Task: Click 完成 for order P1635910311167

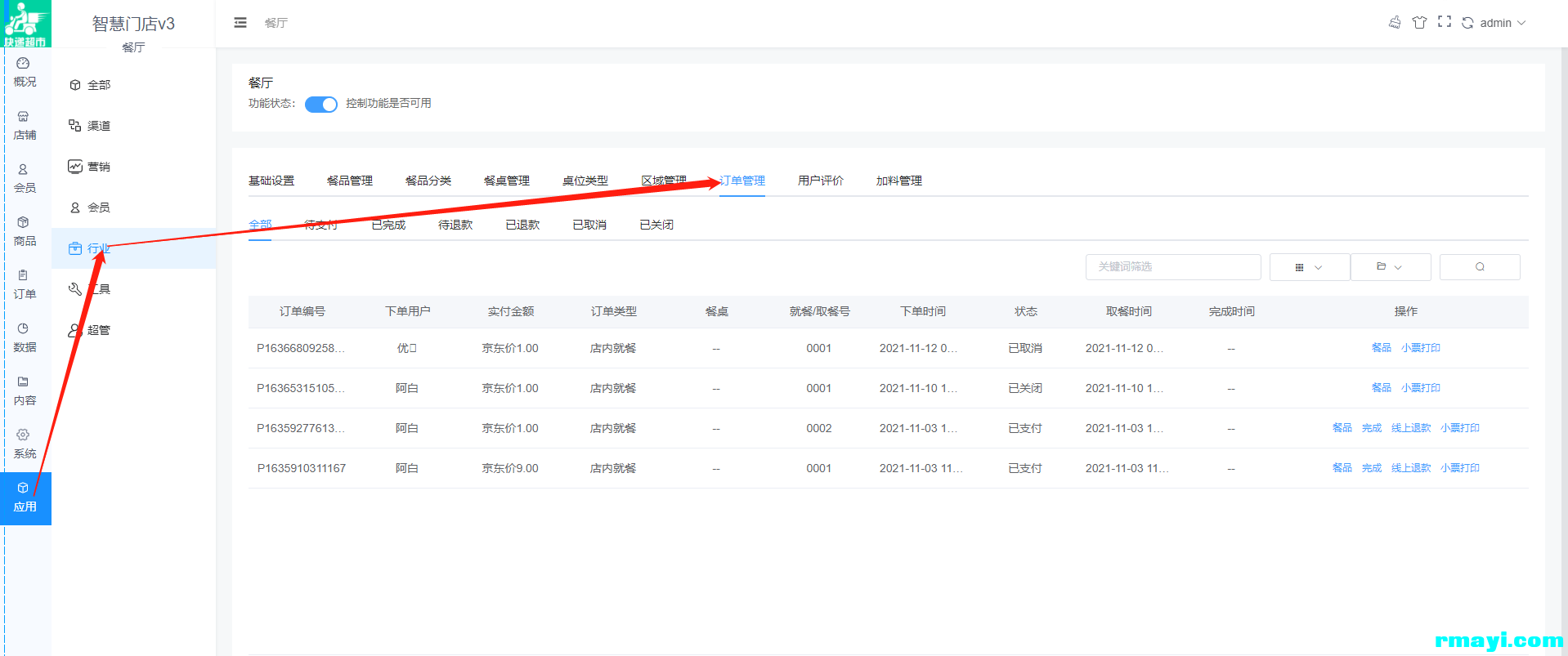Action: click(1372, 468)
